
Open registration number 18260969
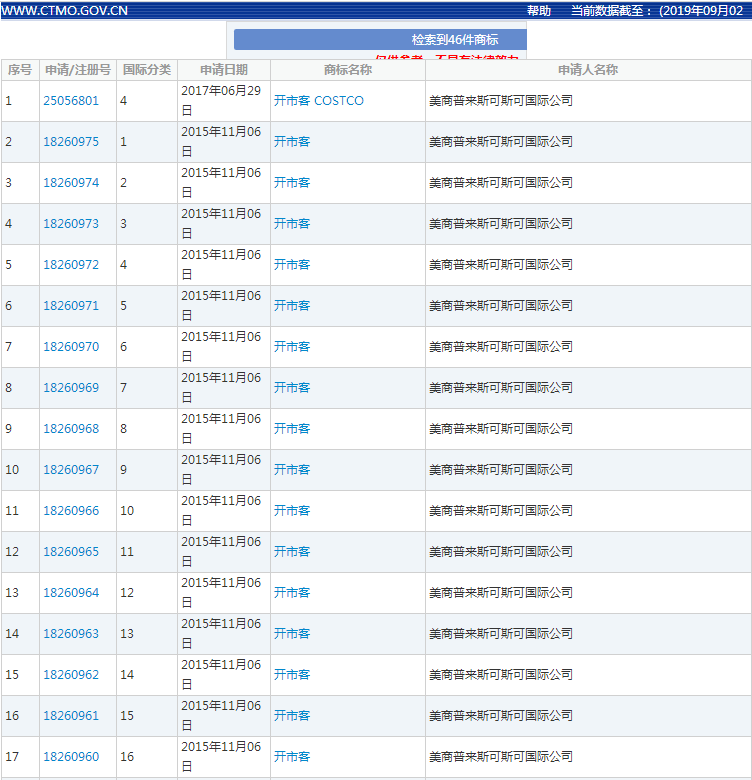click(71, 388)
